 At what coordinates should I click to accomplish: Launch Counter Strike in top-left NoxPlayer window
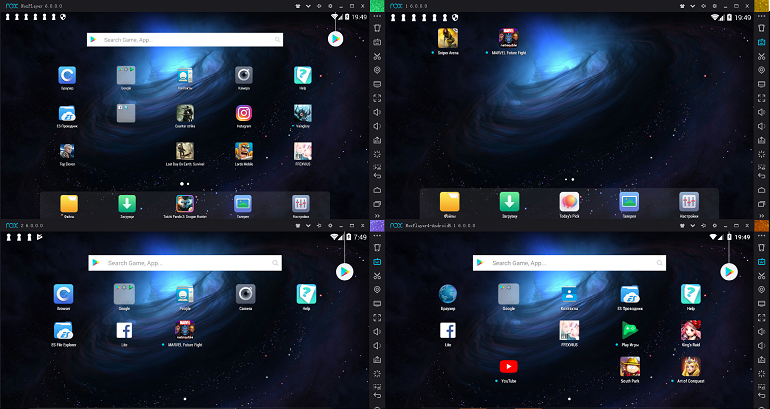185,113
